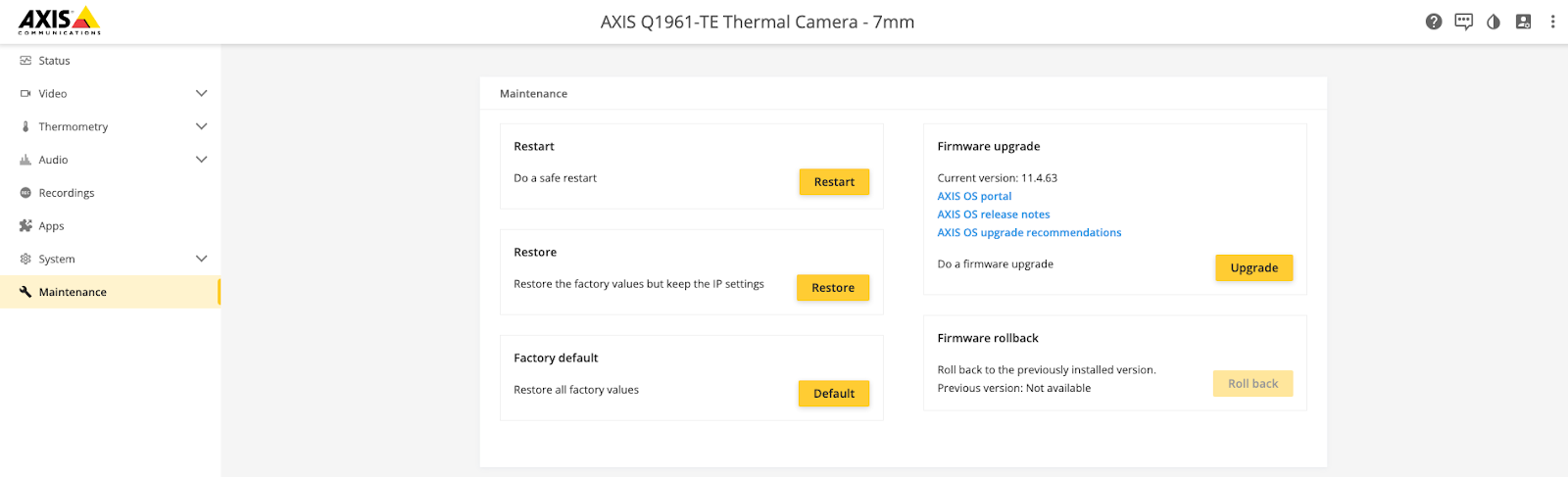Open the three-dot overflow menu
1568x477 pixels.
(1552, 22)
